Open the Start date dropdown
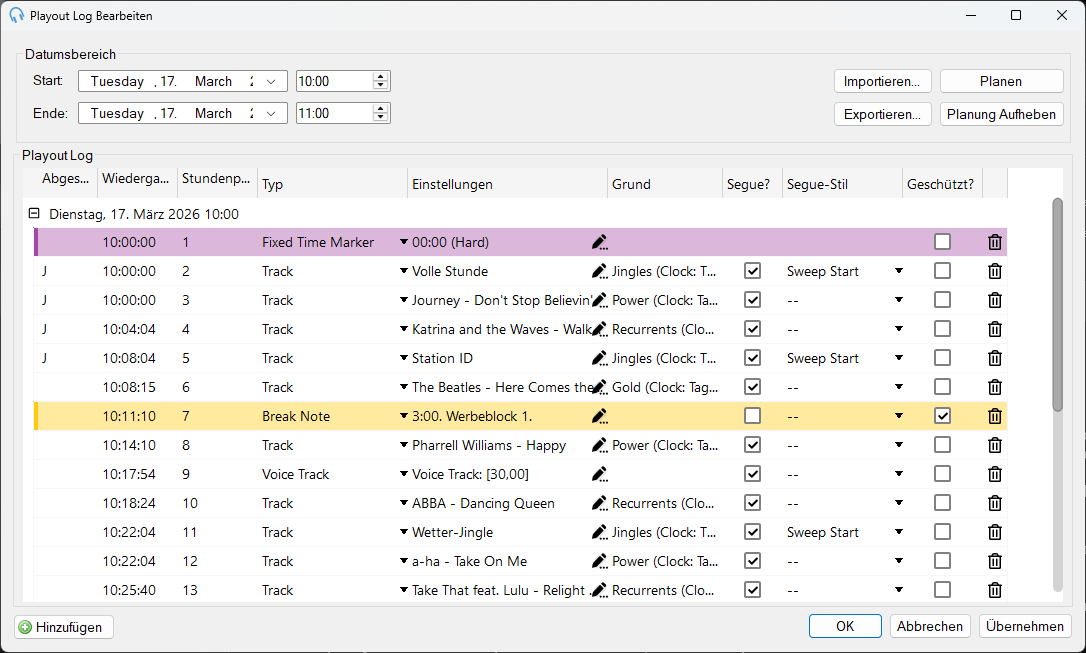The image size is (1086, 653). tap(271, 82)
